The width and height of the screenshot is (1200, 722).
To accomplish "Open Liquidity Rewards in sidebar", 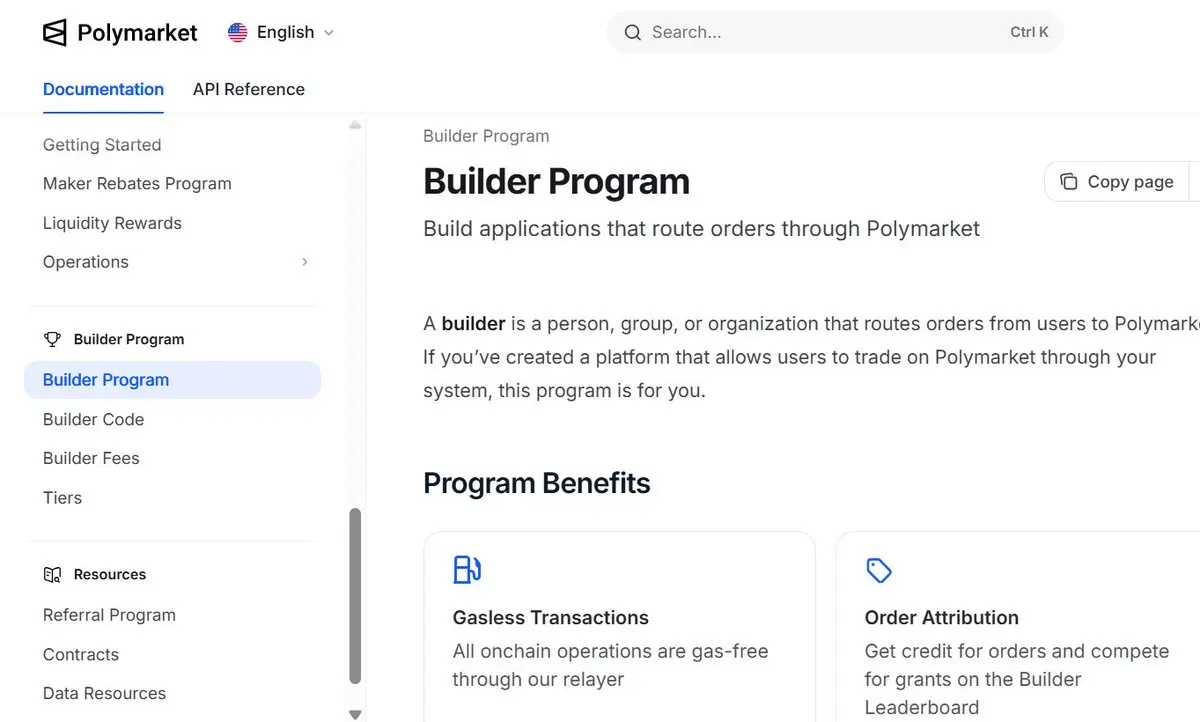I will (112, 223).
